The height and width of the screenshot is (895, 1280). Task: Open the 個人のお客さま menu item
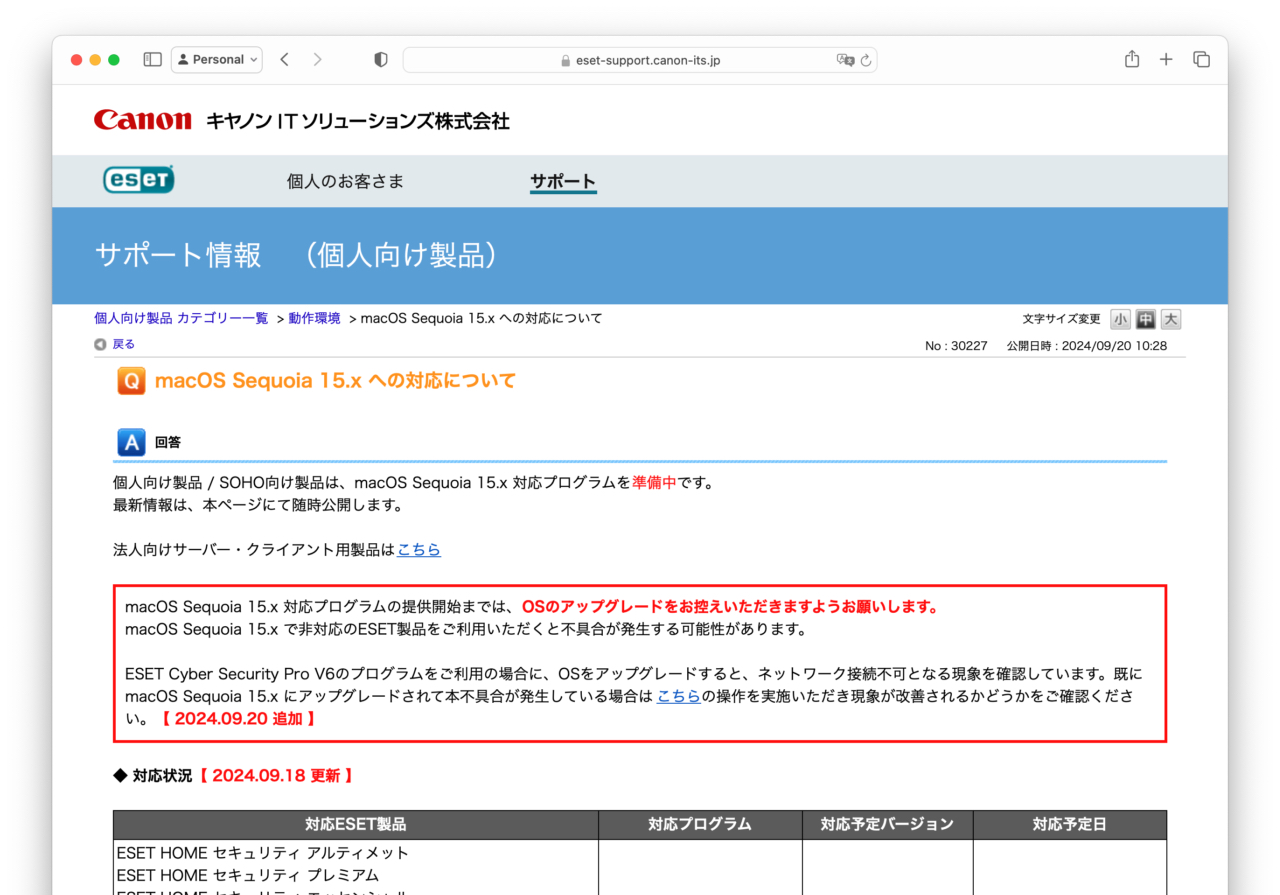pos(346,181)
